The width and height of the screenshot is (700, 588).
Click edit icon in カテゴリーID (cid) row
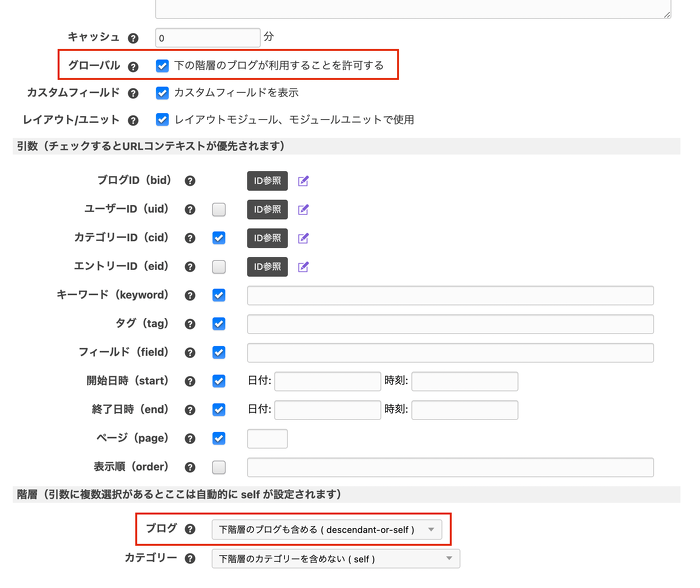click(303, 238)
